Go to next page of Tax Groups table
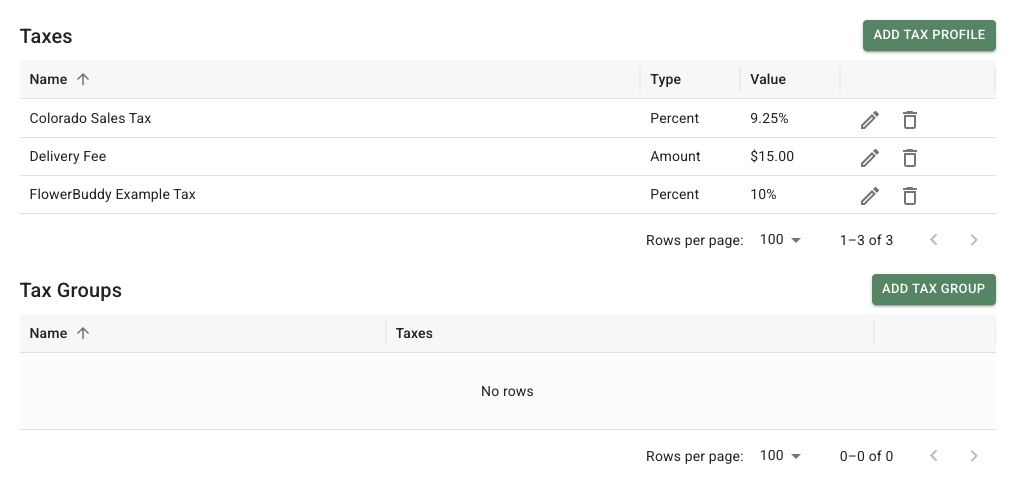This screenshot has width=1016, height=502. point(973,456)
